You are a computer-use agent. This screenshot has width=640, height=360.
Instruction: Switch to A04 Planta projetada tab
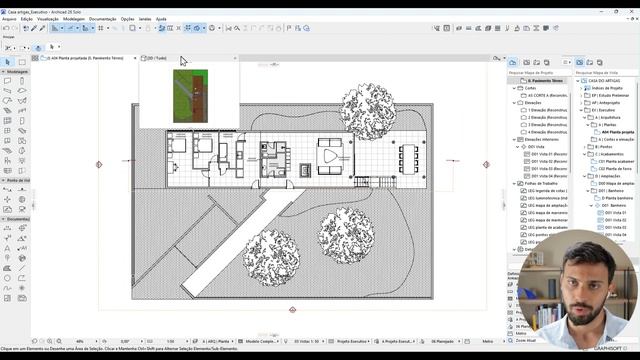(85, 58)
